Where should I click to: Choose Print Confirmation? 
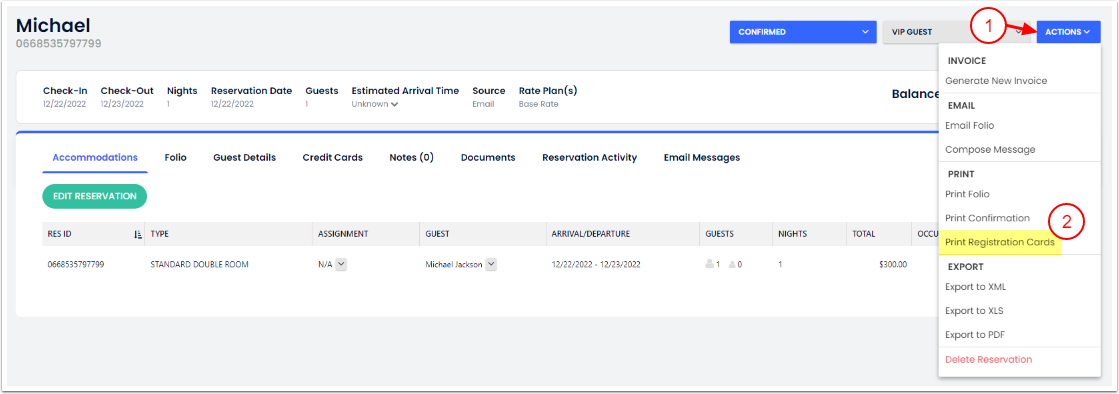tap(987, 218)
